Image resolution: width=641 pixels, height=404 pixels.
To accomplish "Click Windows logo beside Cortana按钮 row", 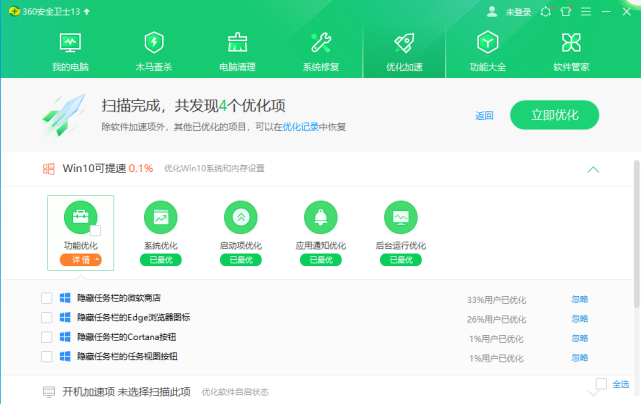I will (65, 337).
